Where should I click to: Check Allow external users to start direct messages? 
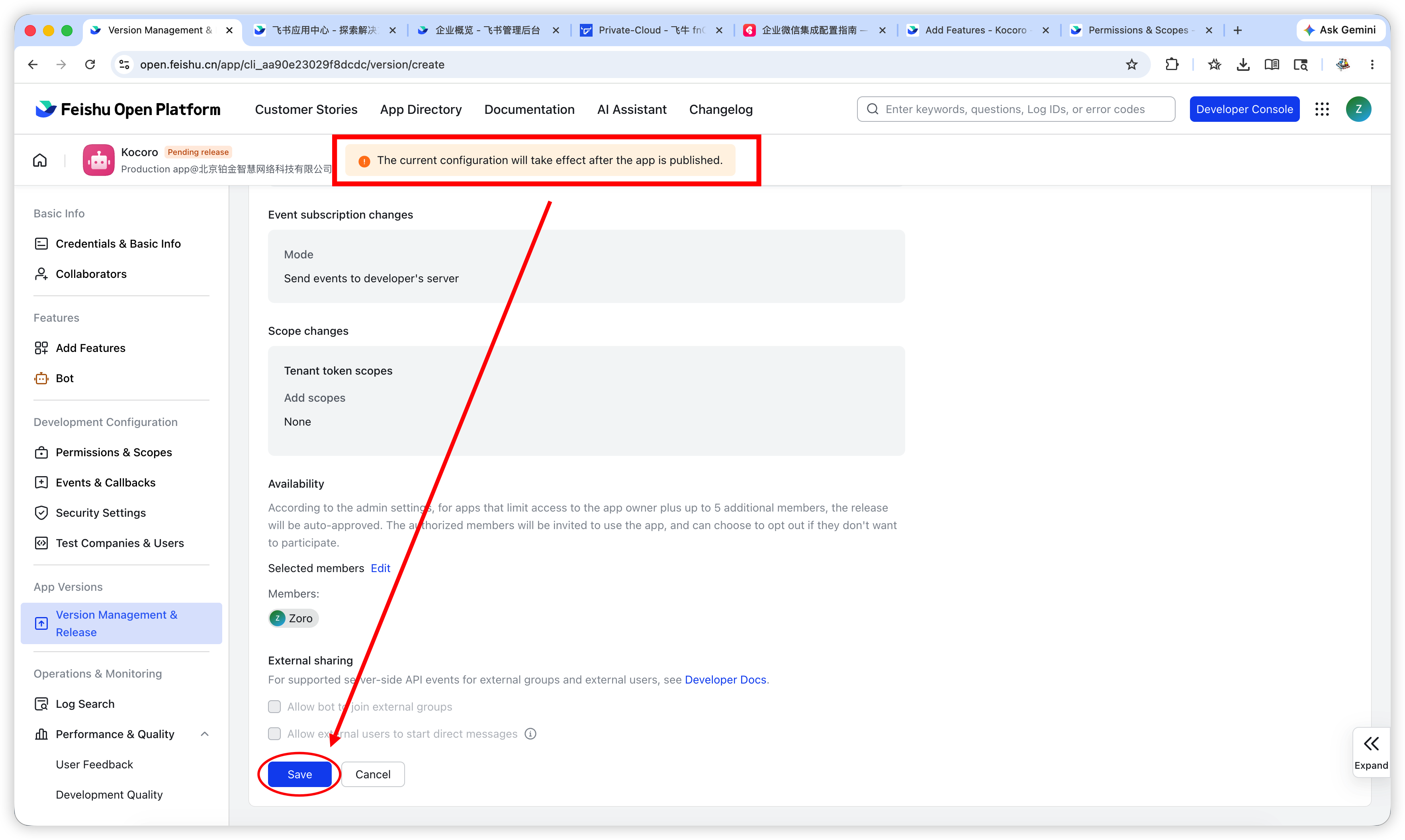coord(274,734)
